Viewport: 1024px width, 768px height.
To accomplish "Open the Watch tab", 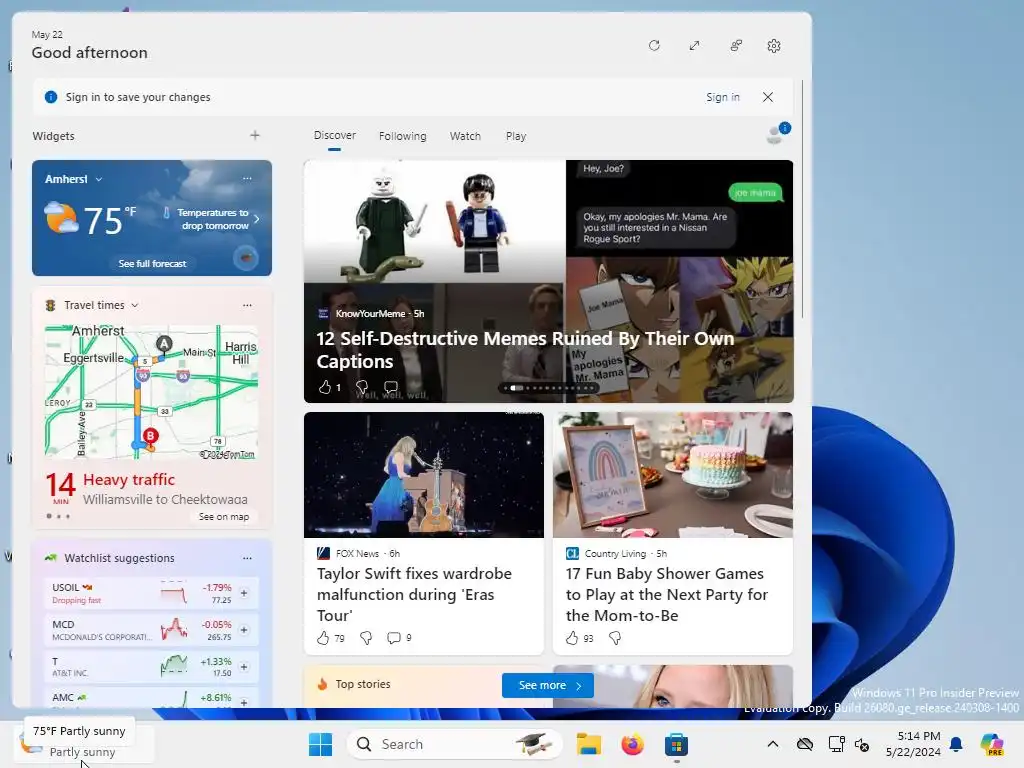I will 465,136.
